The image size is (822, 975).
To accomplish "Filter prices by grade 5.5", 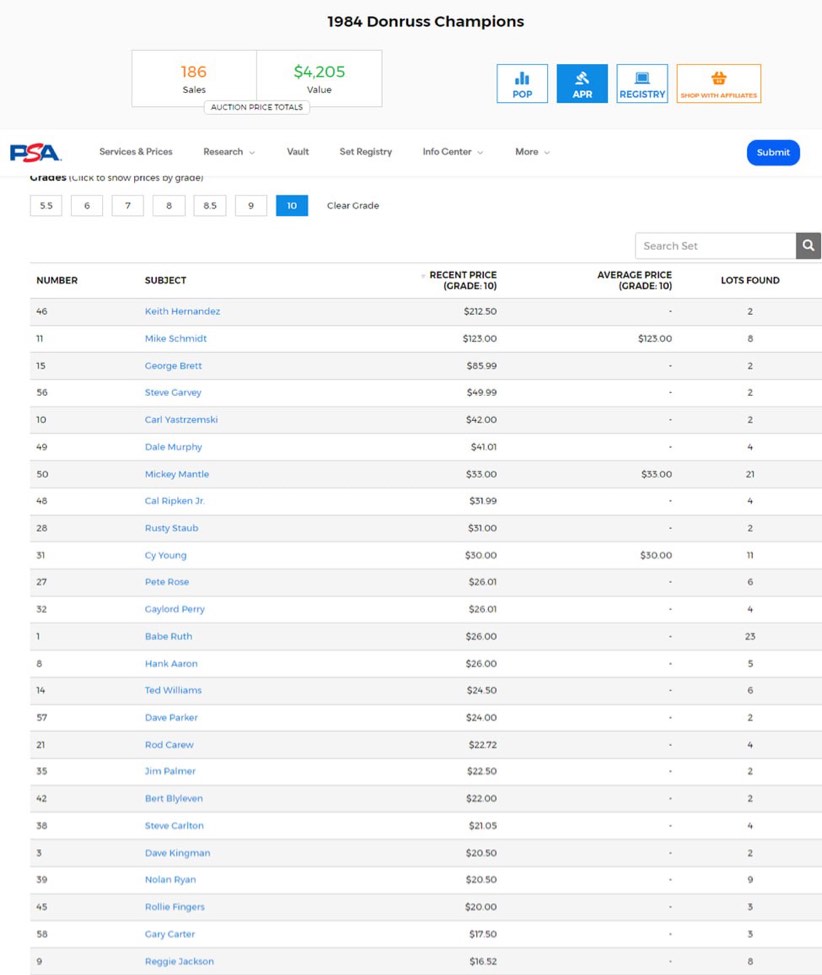I will click(x=46, y=206).
